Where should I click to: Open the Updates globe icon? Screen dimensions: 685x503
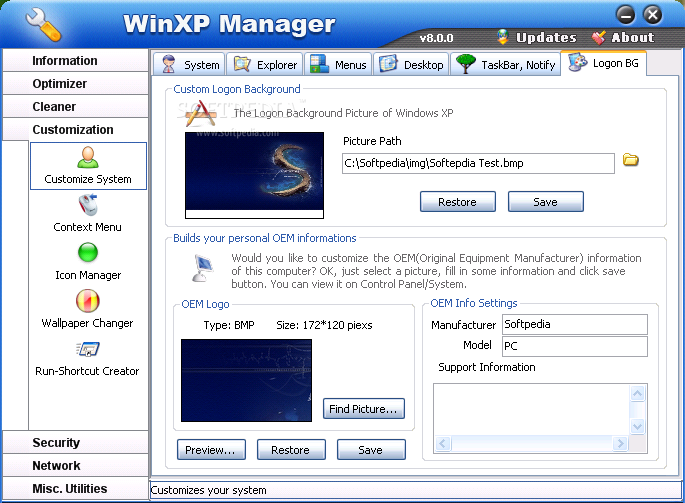pos(503,37)
